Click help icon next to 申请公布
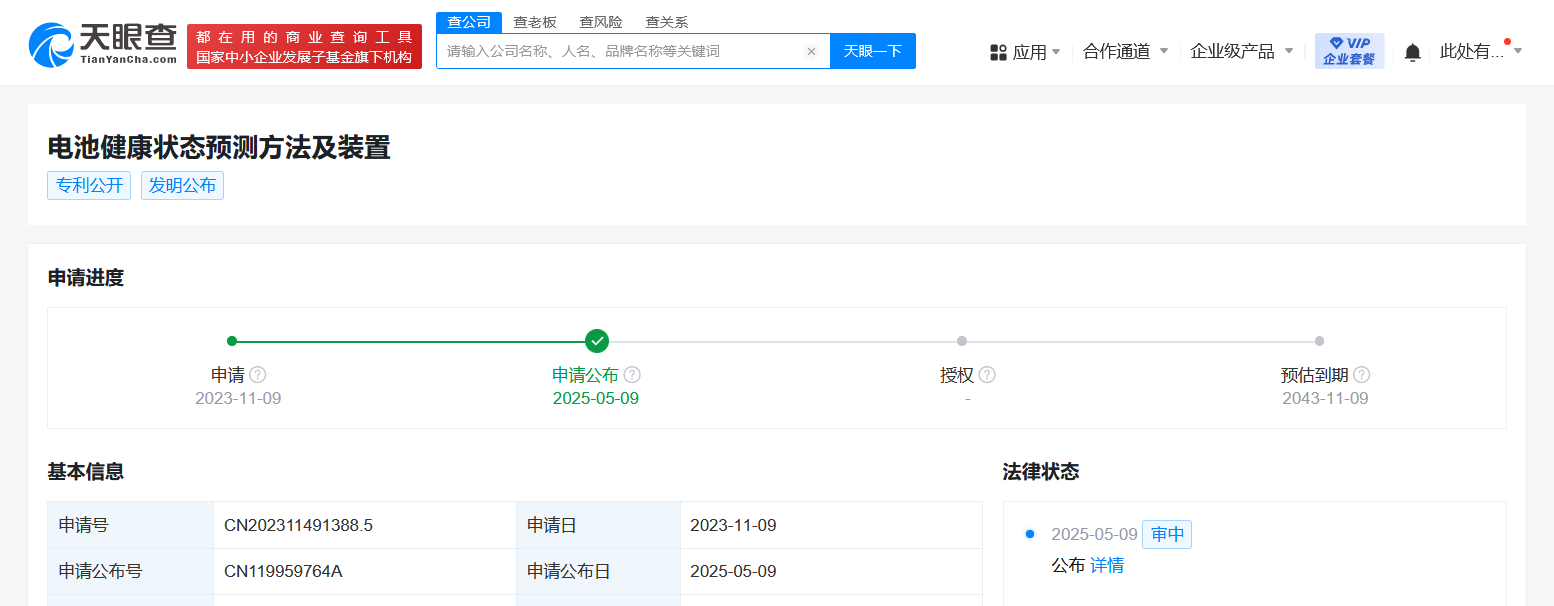Screen dimensions: 1554x606 632,375
